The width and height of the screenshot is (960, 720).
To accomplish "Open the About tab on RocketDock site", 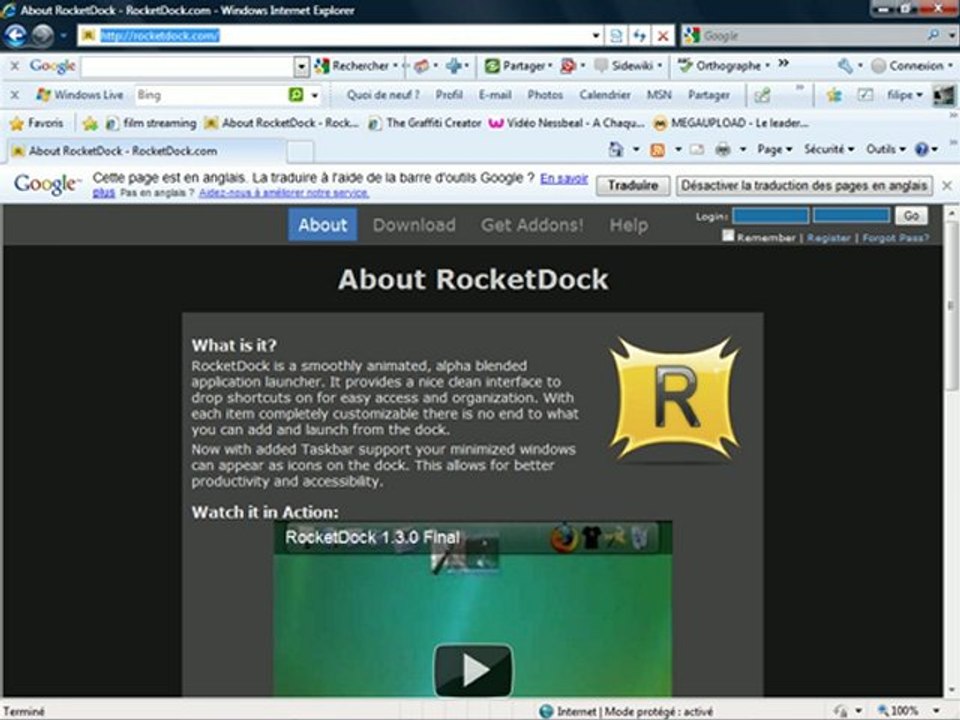I will pyautogui.click(x=323, y=225).
